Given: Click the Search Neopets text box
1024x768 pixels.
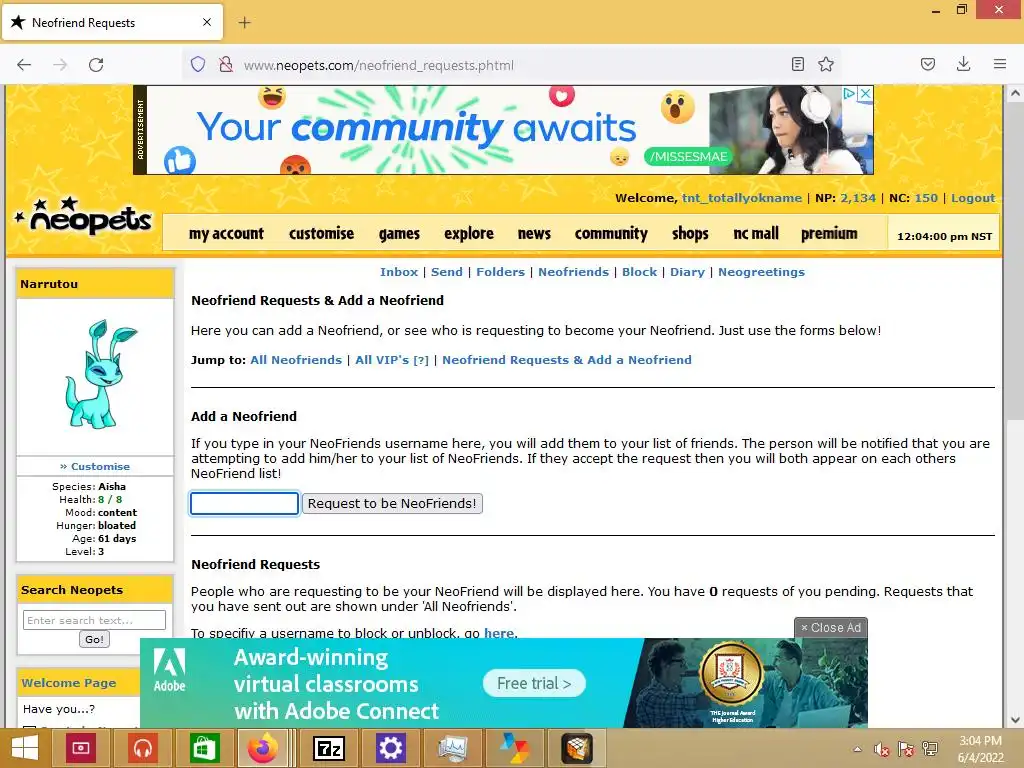Looking at the screenshot, I should pyautogui.click(x=95, y=620).
